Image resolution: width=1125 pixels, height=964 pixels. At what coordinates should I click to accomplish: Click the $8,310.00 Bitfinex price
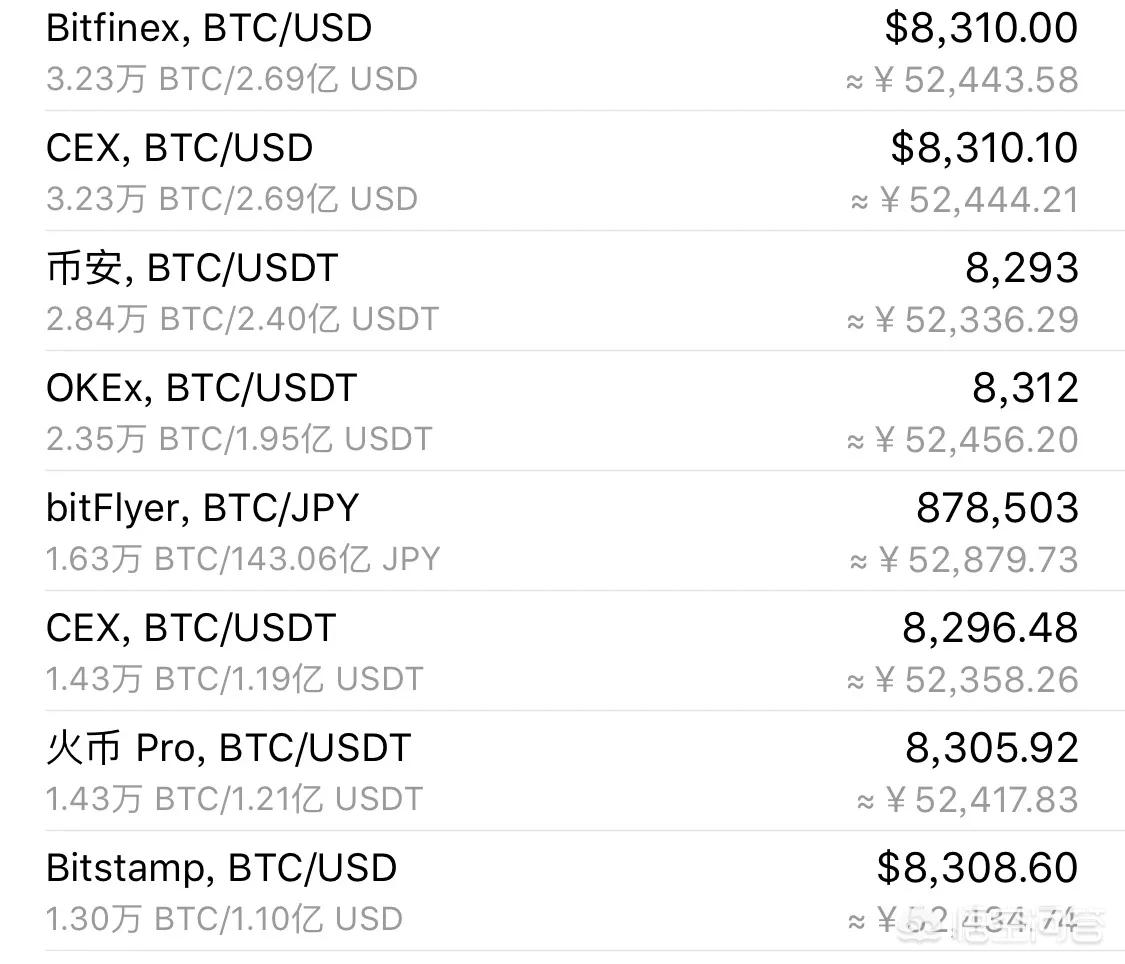click(981, 28)
